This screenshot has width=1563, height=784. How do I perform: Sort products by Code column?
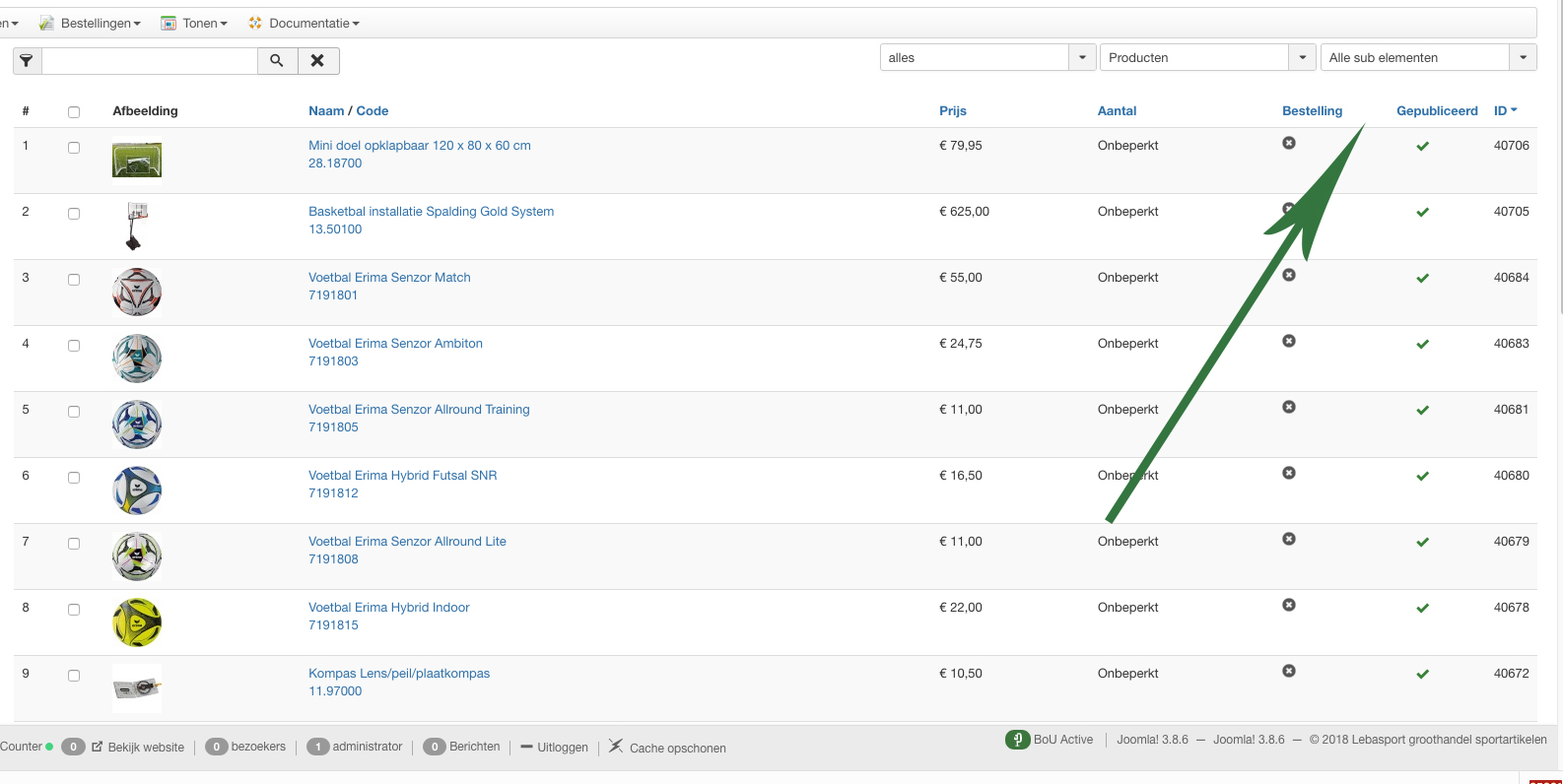click(x=373, y=111)
